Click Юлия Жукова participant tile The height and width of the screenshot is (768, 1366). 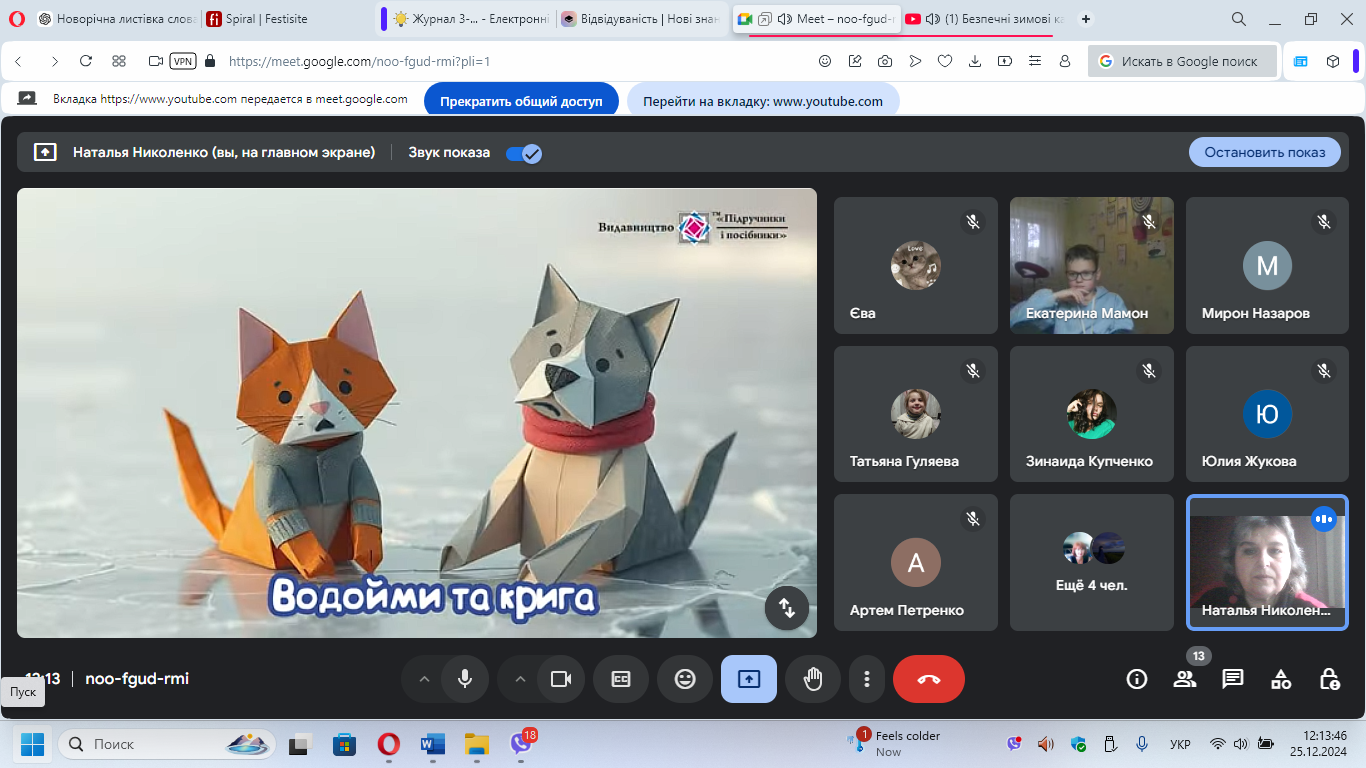tap(1268, 414)
